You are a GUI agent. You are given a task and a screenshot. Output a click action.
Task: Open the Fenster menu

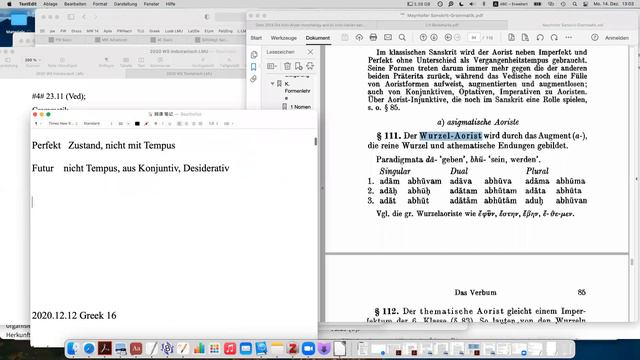(x=151, y=4)
